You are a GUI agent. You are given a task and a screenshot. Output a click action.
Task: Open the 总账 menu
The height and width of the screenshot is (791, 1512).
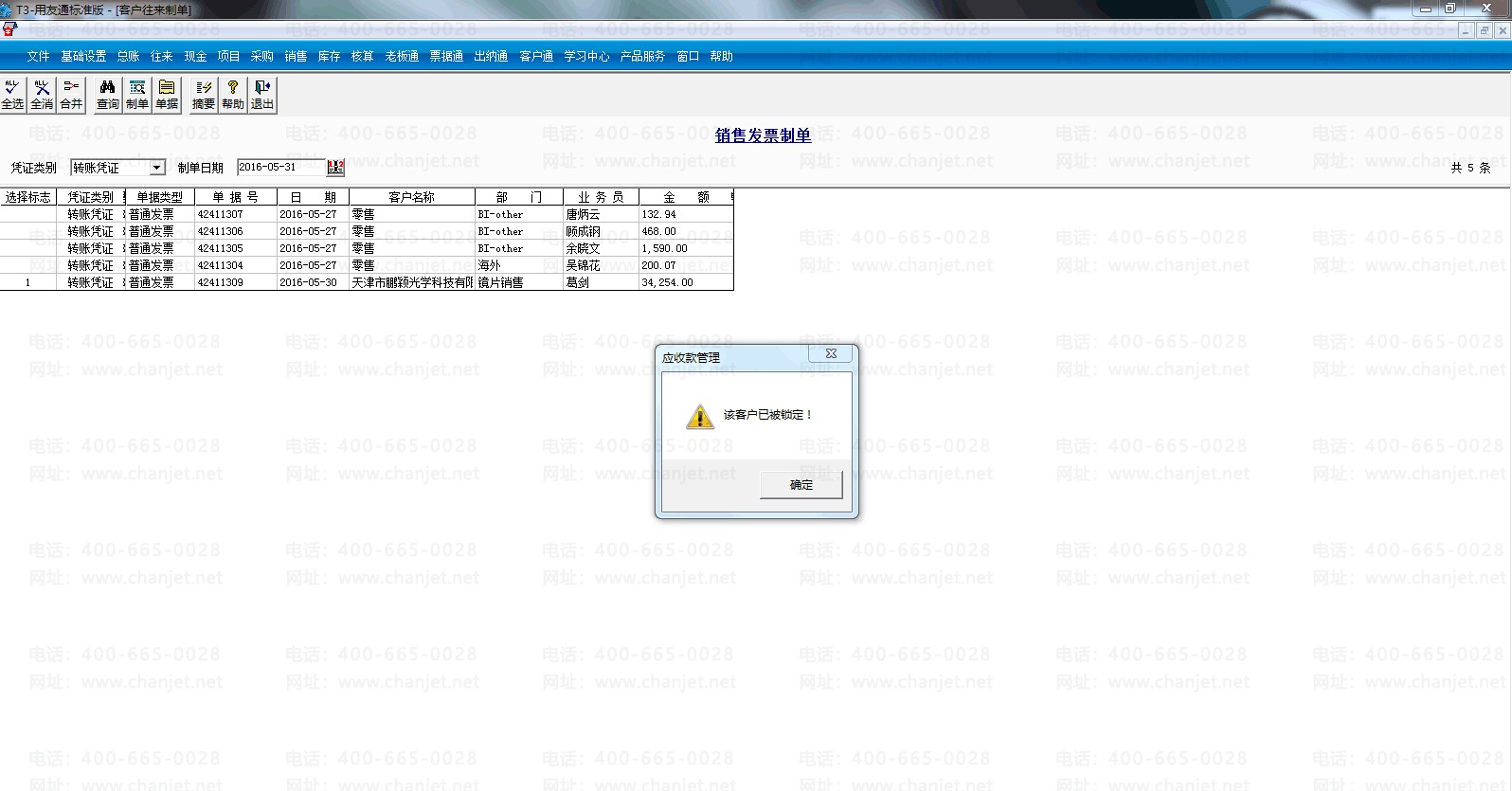(x=128, y=56)
